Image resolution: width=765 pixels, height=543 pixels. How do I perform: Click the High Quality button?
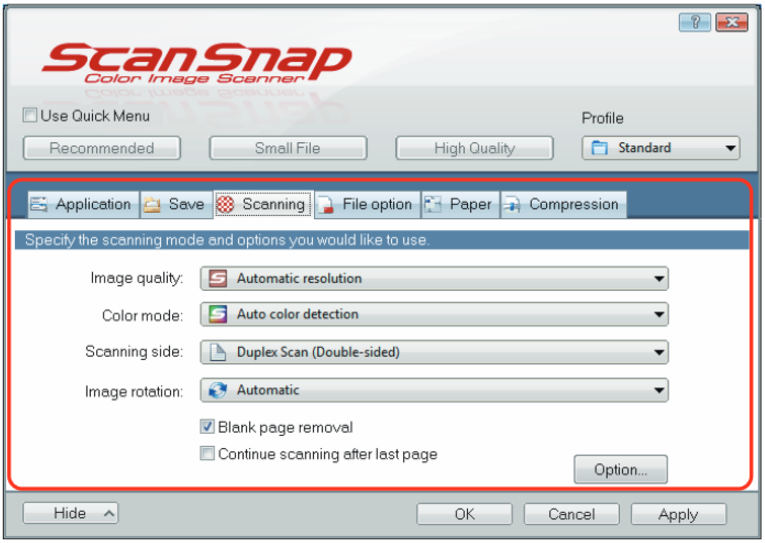point(475,148)
